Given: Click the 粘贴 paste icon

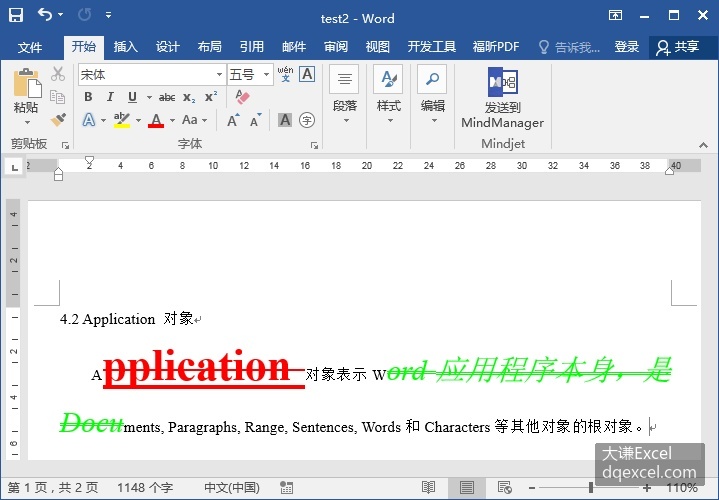Looking at the screenshot, I should tap(27, 83).
